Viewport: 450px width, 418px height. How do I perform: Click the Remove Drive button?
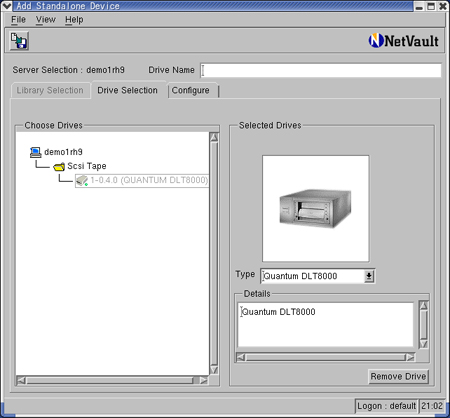(x=398, y=376)
